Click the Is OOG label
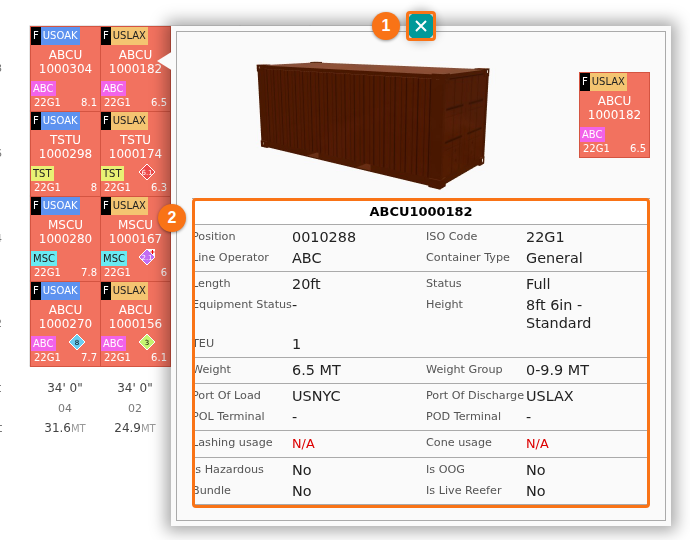Screen dimensions: 690x540 pos(445,469)
